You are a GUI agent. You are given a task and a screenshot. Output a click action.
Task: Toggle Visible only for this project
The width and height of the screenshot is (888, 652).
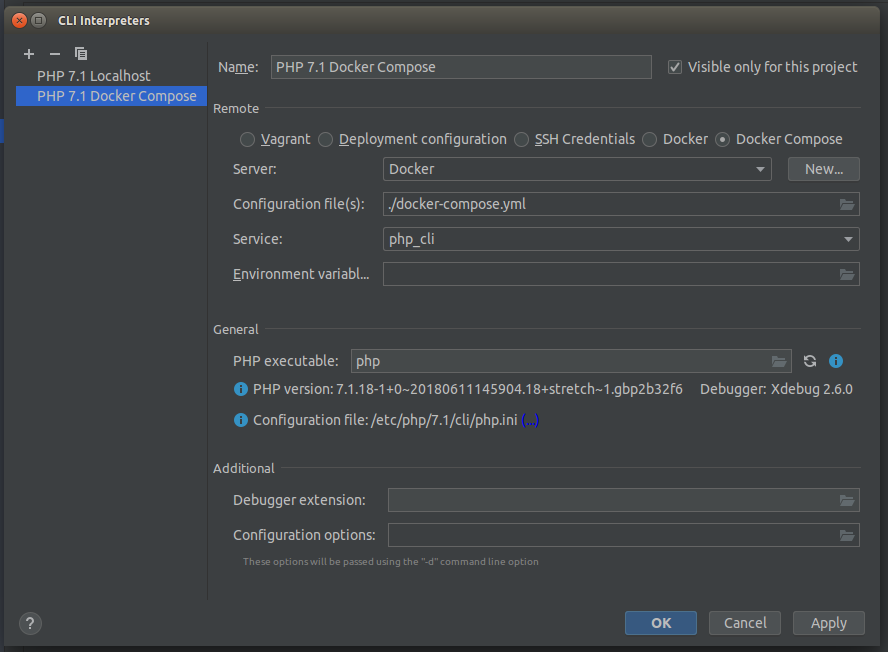675,67
